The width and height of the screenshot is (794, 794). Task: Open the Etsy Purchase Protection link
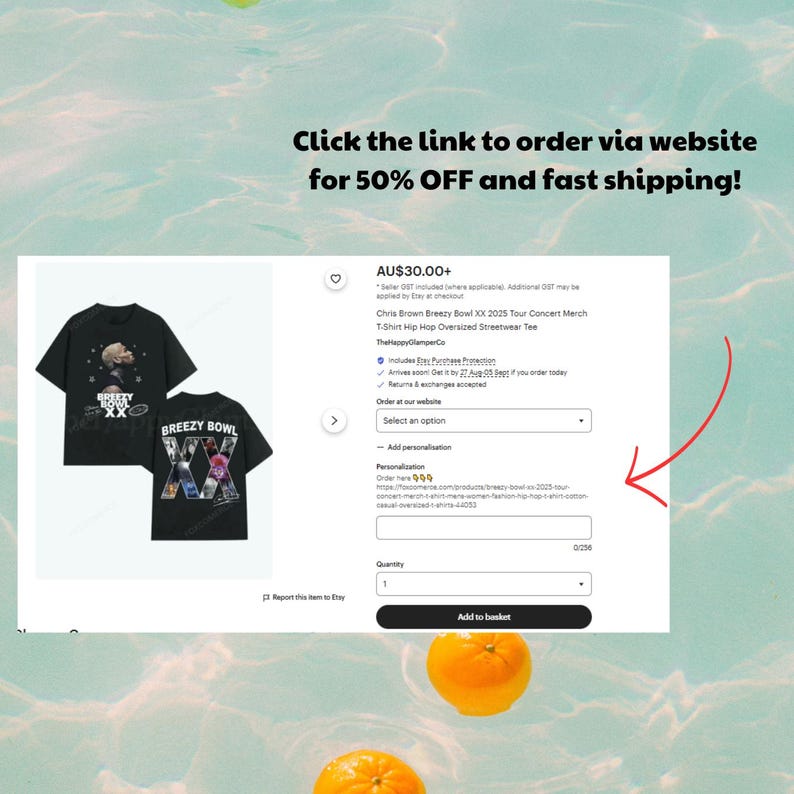[456, 361]
